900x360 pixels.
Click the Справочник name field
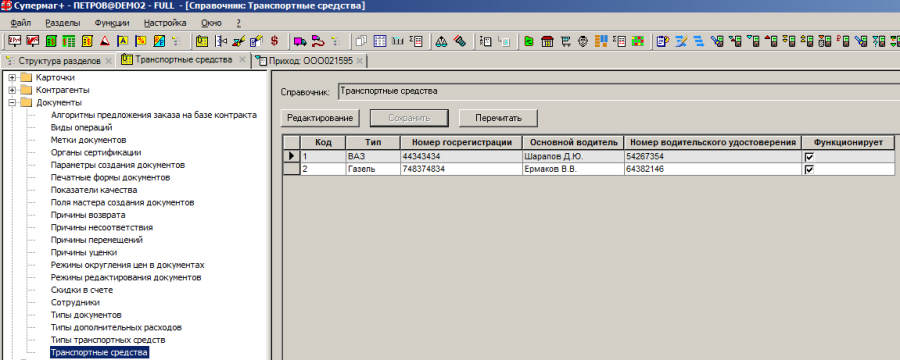click(x=619, y=91)
